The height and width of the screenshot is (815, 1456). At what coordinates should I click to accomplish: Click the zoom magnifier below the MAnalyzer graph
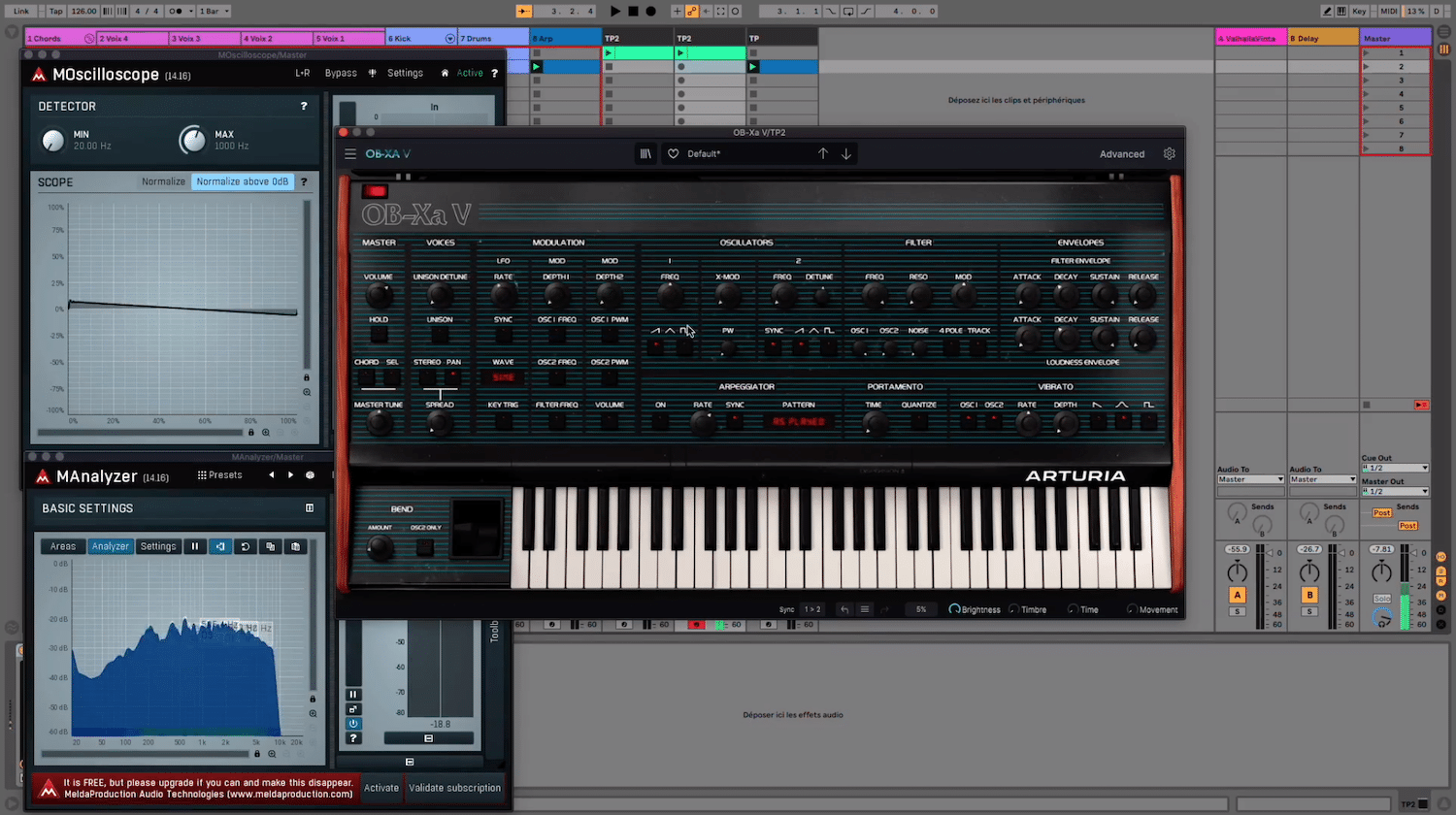pyautogui.click(x=272, y=754)
